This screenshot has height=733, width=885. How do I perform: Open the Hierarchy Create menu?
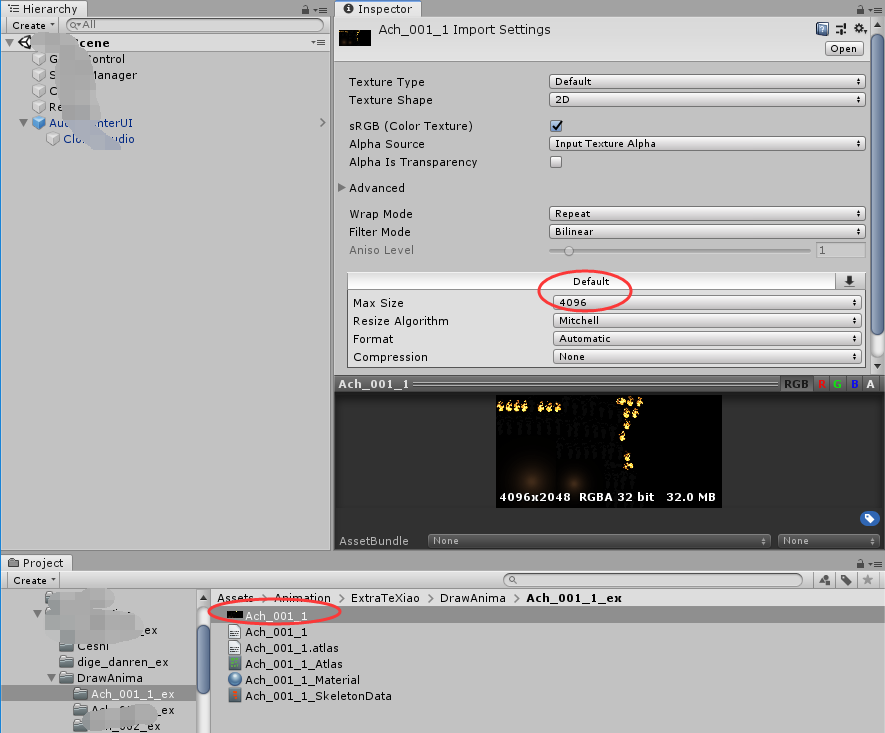33,25
